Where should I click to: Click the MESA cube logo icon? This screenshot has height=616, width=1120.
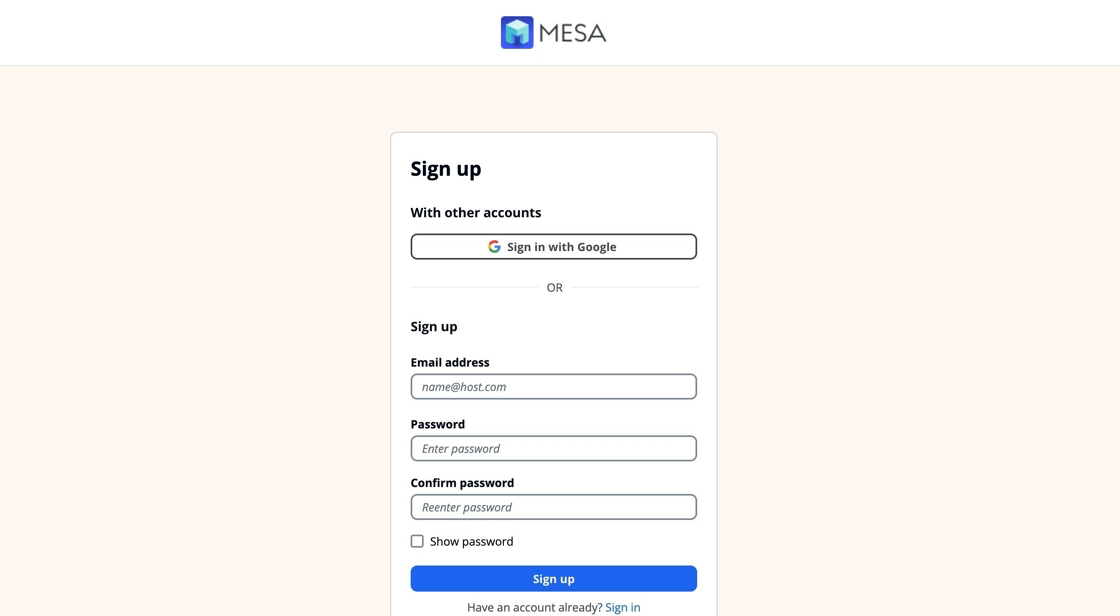[517, 32]
